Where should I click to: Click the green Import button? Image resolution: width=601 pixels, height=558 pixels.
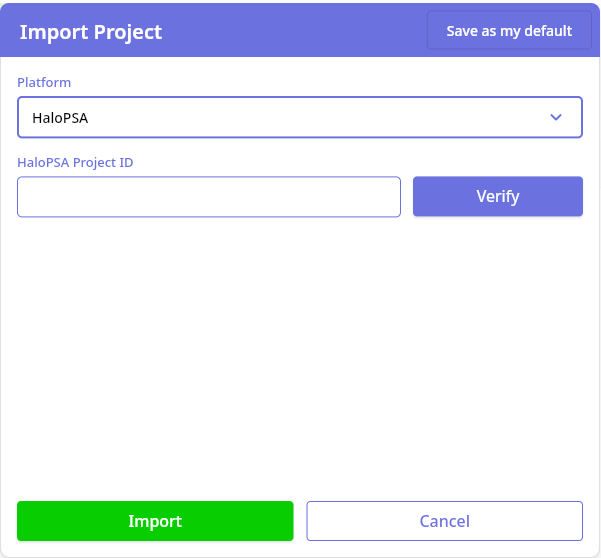[x=155, y=521]
